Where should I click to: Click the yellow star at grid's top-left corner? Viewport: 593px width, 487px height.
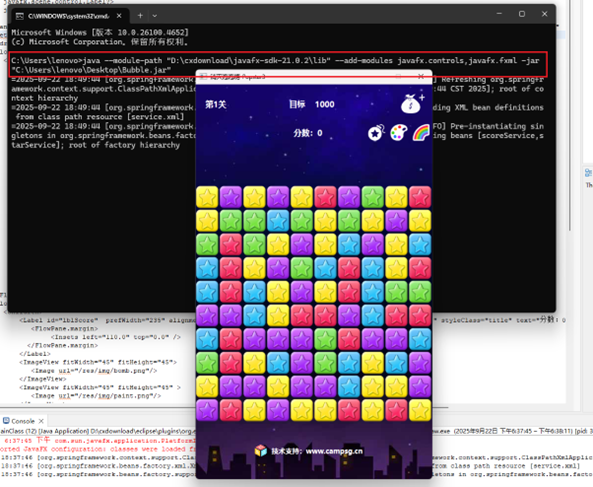point(207,197)
